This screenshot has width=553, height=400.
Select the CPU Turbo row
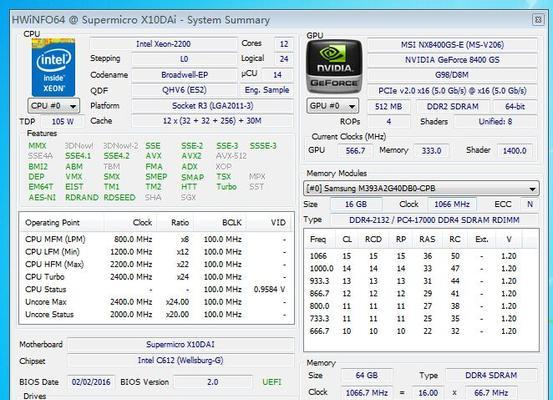(x=156, y=277)
